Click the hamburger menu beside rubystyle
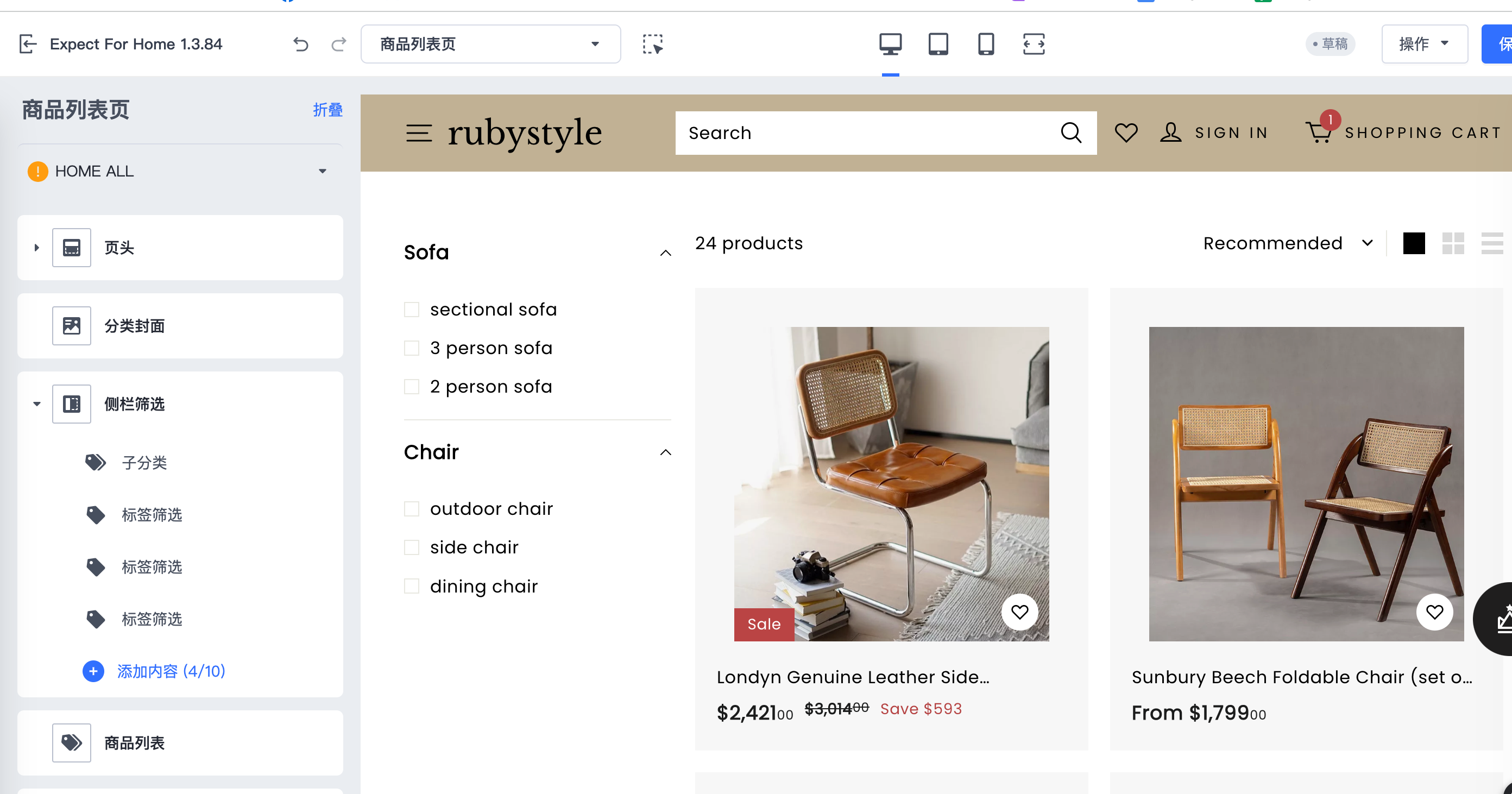This screenshot has width=1512, height=794. tap(419, 133)
